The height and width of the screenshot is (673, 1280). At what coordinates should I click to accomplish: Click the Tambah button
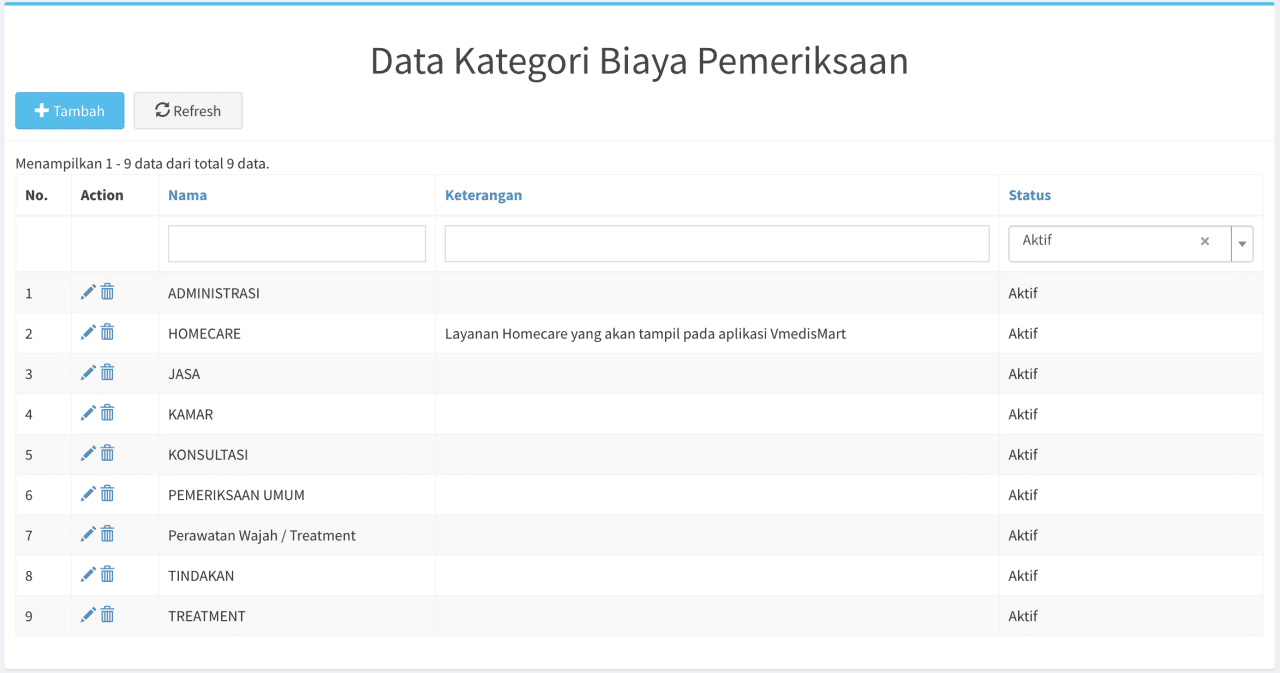tap(69, 111)
